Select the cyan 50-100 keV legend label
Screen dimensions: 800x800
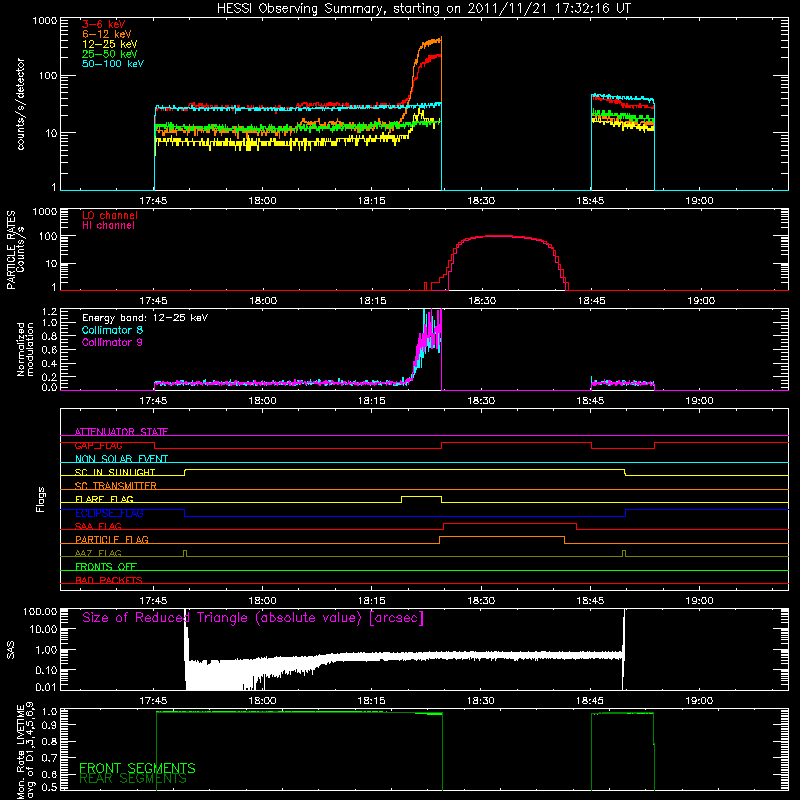point(113,64)
